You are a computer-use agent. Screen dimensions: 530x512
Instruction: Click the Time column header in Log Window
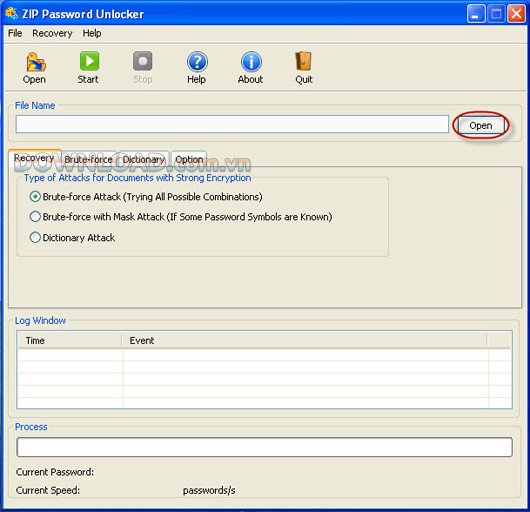[70, 341]
